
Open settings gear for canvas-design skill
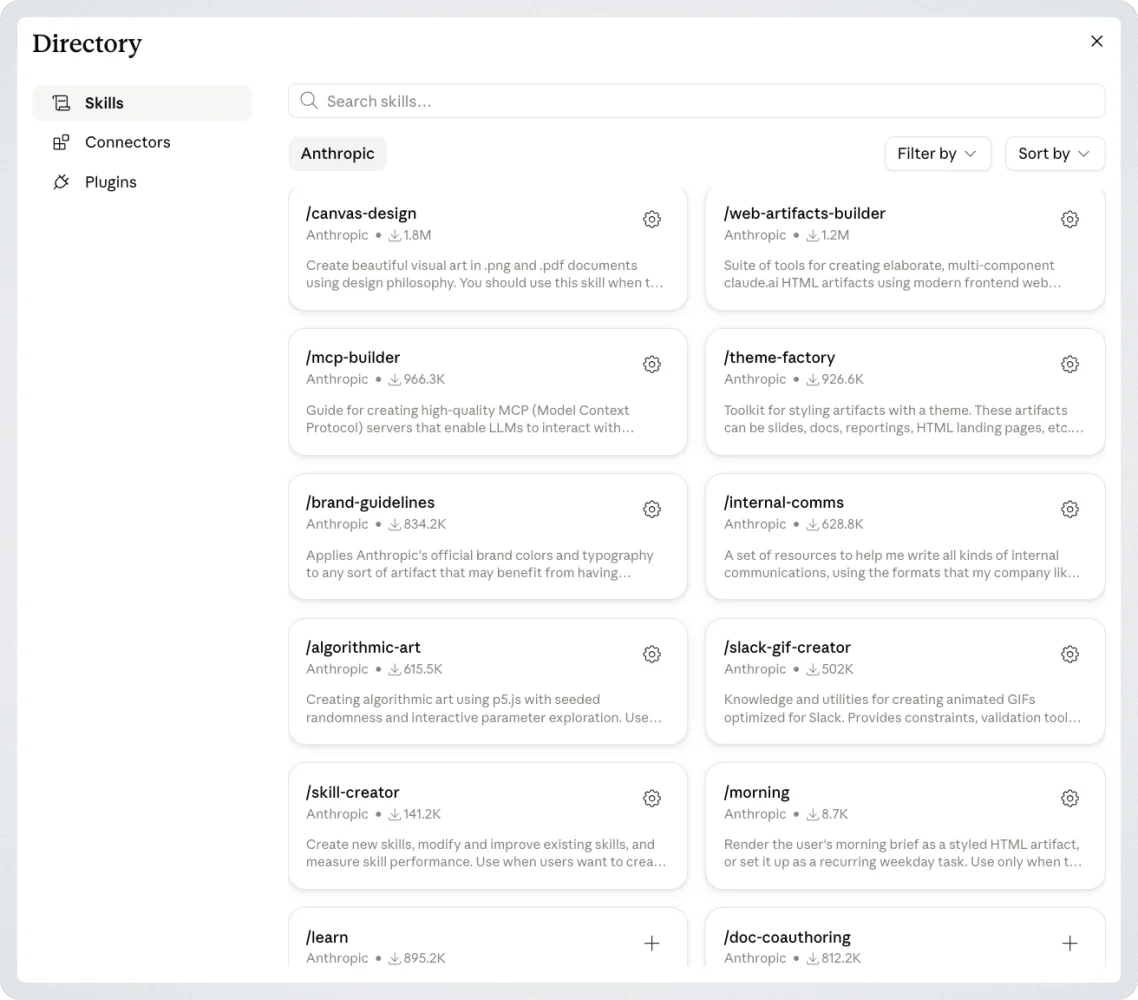[x=652, y=219]
